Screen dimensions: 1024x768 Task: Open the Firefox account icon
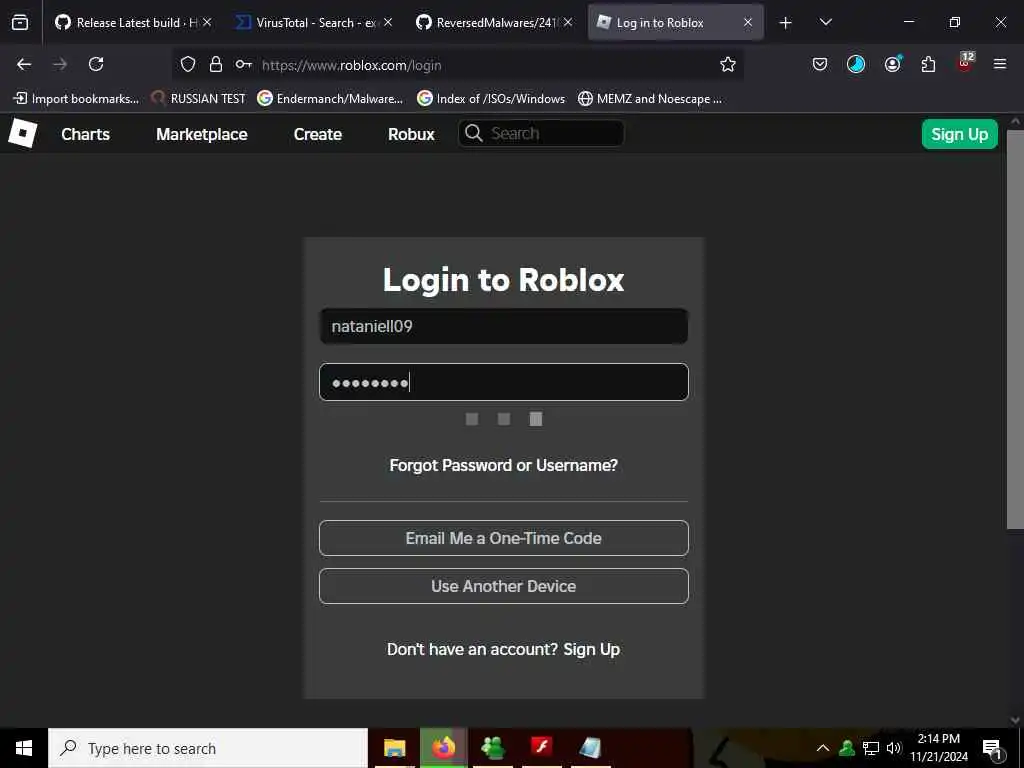[892, 64]
